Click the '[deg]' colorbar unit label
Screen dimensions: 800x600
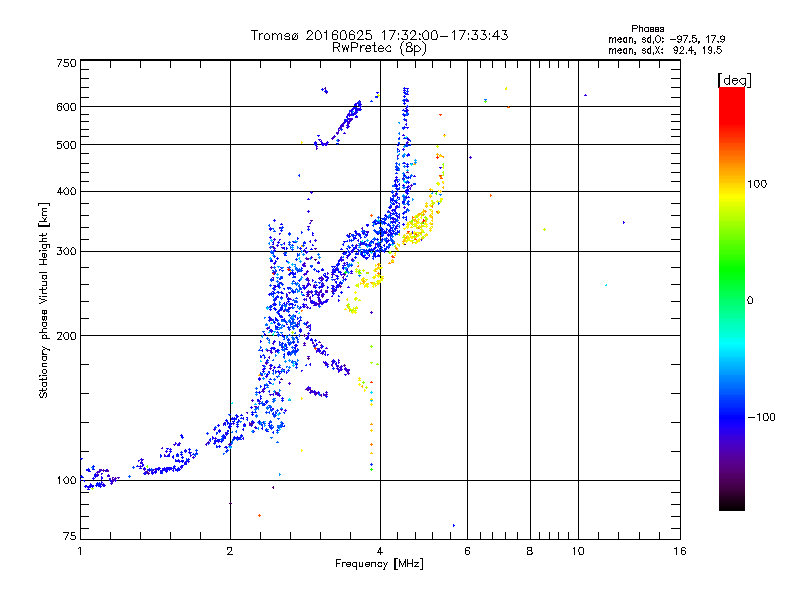(x=734, y=81)
